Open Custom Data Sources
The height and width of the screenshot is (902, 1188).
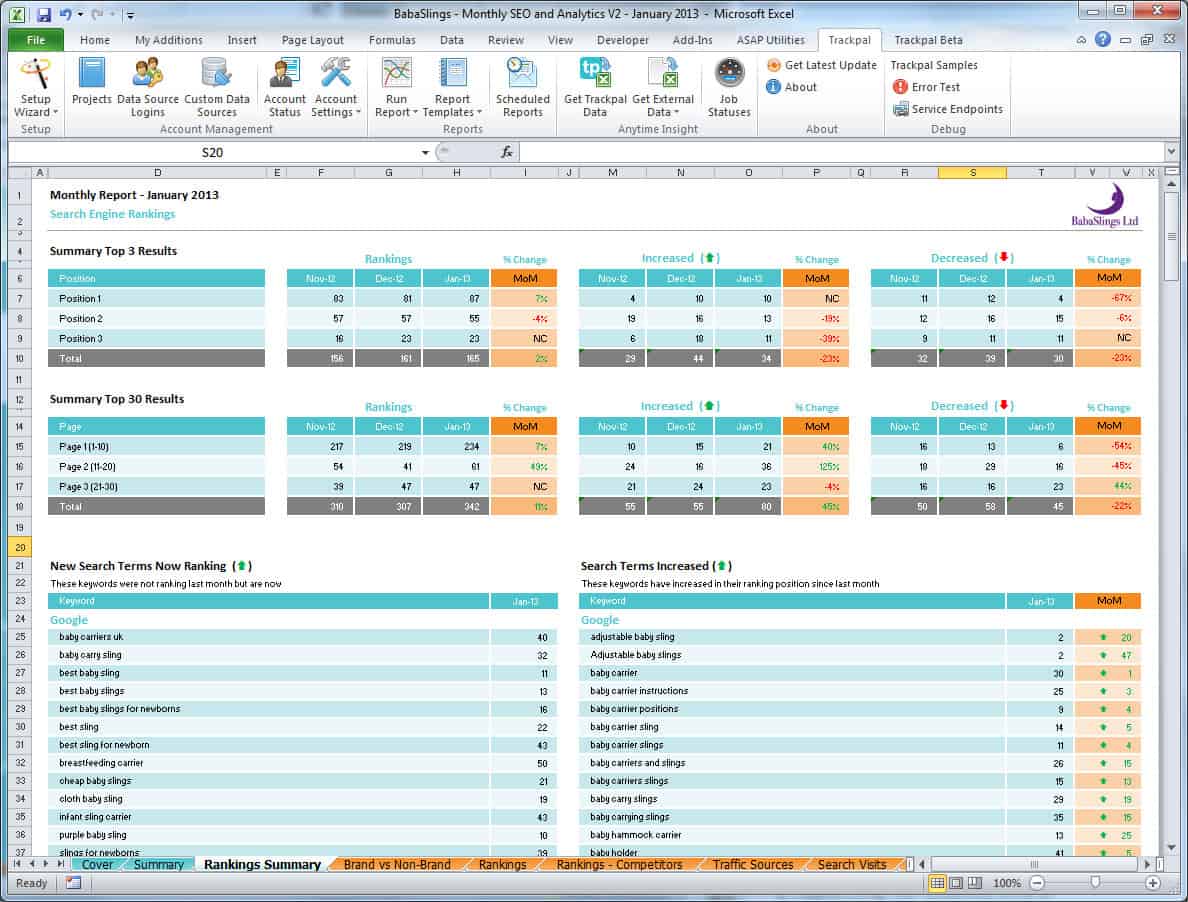(217, 88)
